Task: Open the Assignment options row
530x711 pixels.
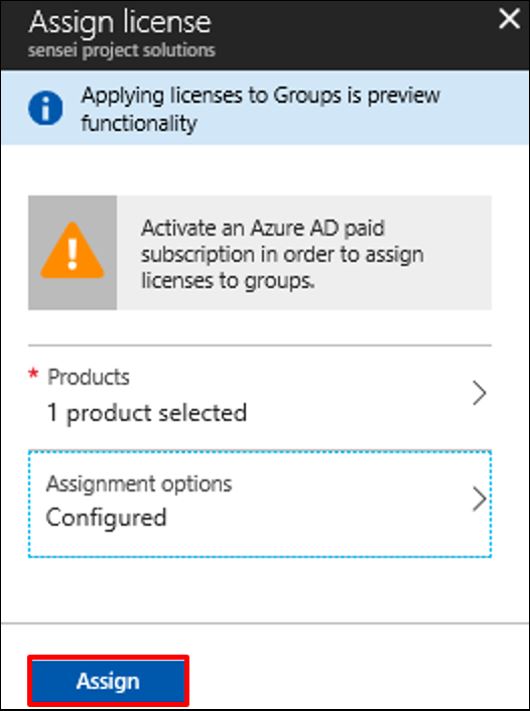Action: (260, 504)
